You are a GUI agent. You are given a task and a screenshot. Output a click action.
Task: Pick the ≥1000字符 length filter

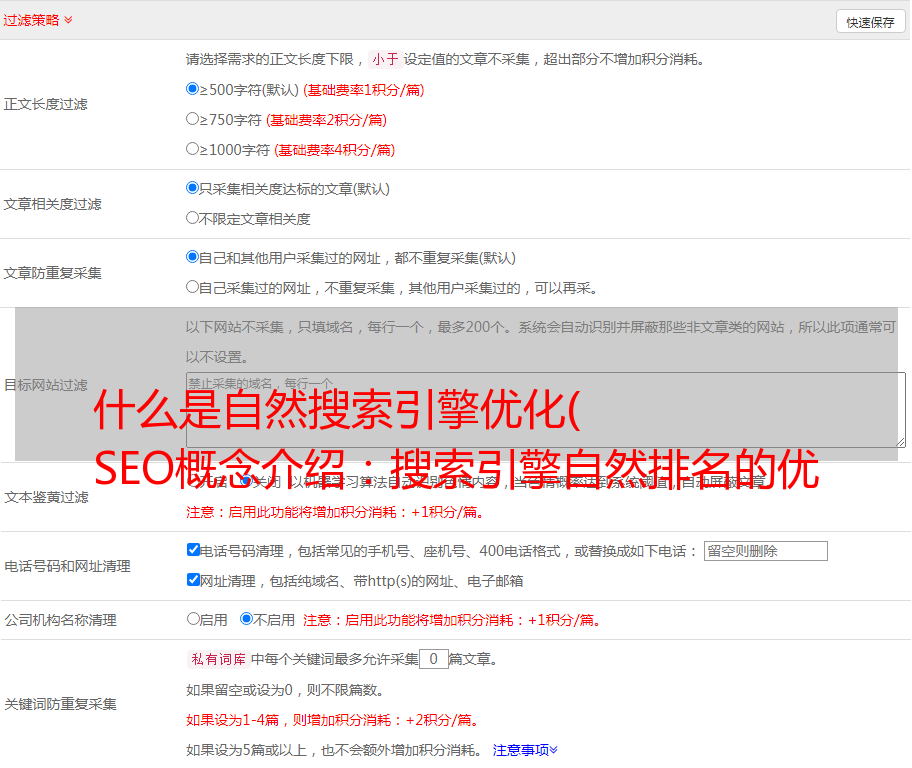(193, 149)
